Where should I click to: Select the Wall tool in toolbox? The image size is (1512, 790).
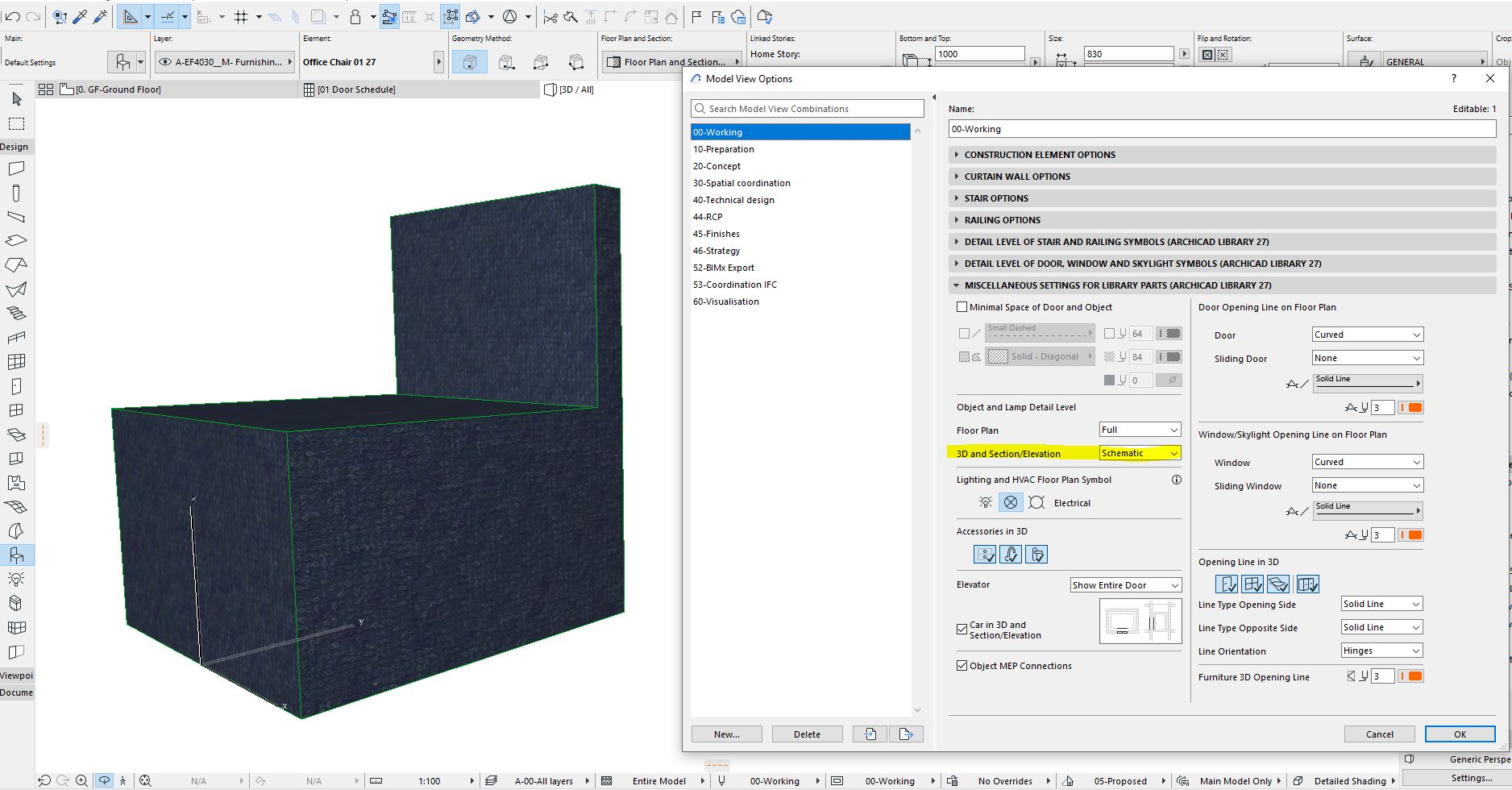pyautogui.click(x=17, y=168)
